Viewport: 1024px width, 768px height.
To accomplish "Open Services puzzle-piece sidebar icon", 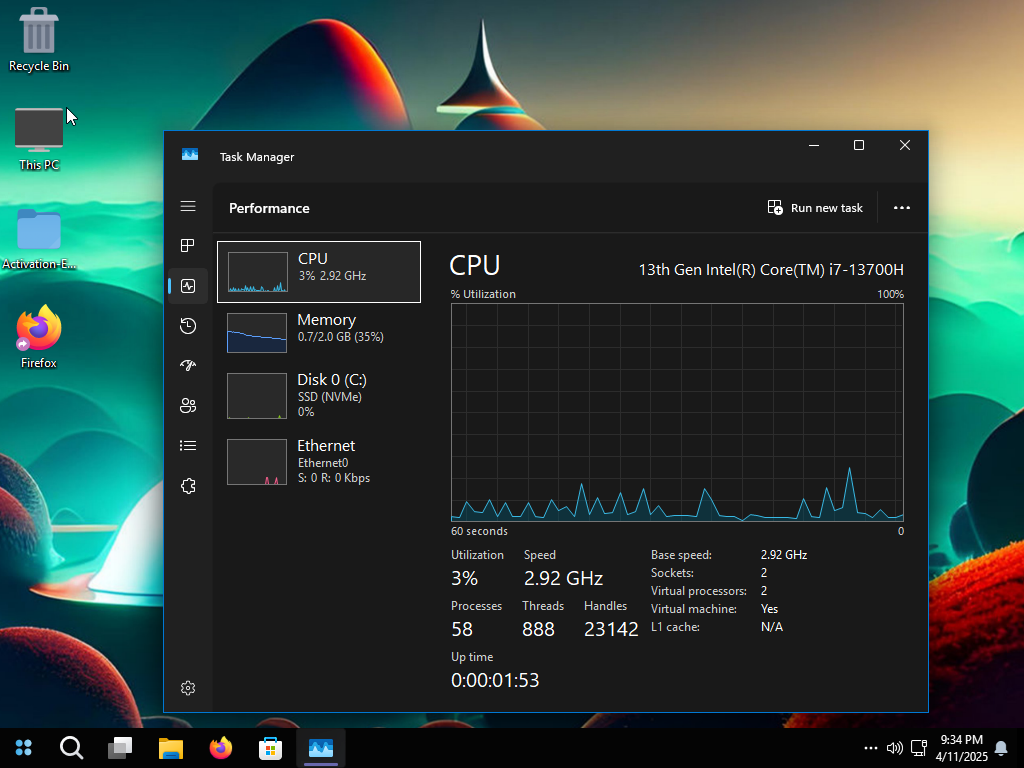I will pos(188,486).
